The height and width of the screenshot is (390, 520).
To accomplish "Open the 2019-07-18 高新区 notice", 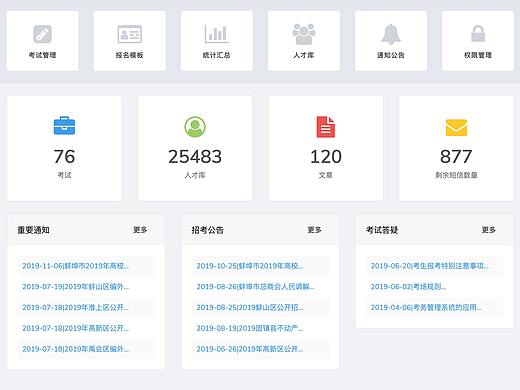I will coord(76,328).
